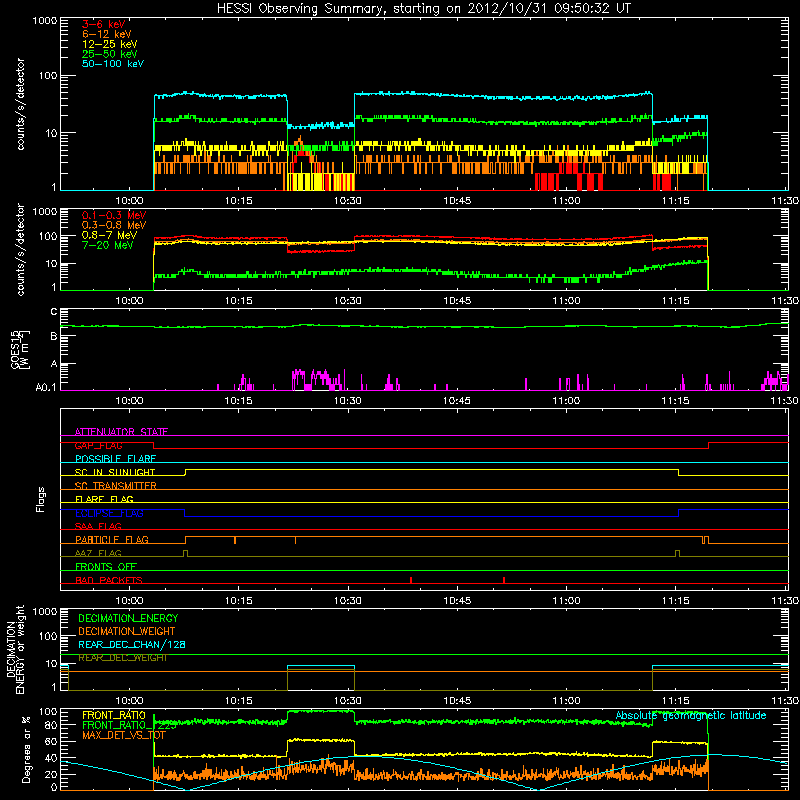This screenshot has width=800, height=800.
Task: Select the GAP_FLAG label
Action: tap(98, 445)
